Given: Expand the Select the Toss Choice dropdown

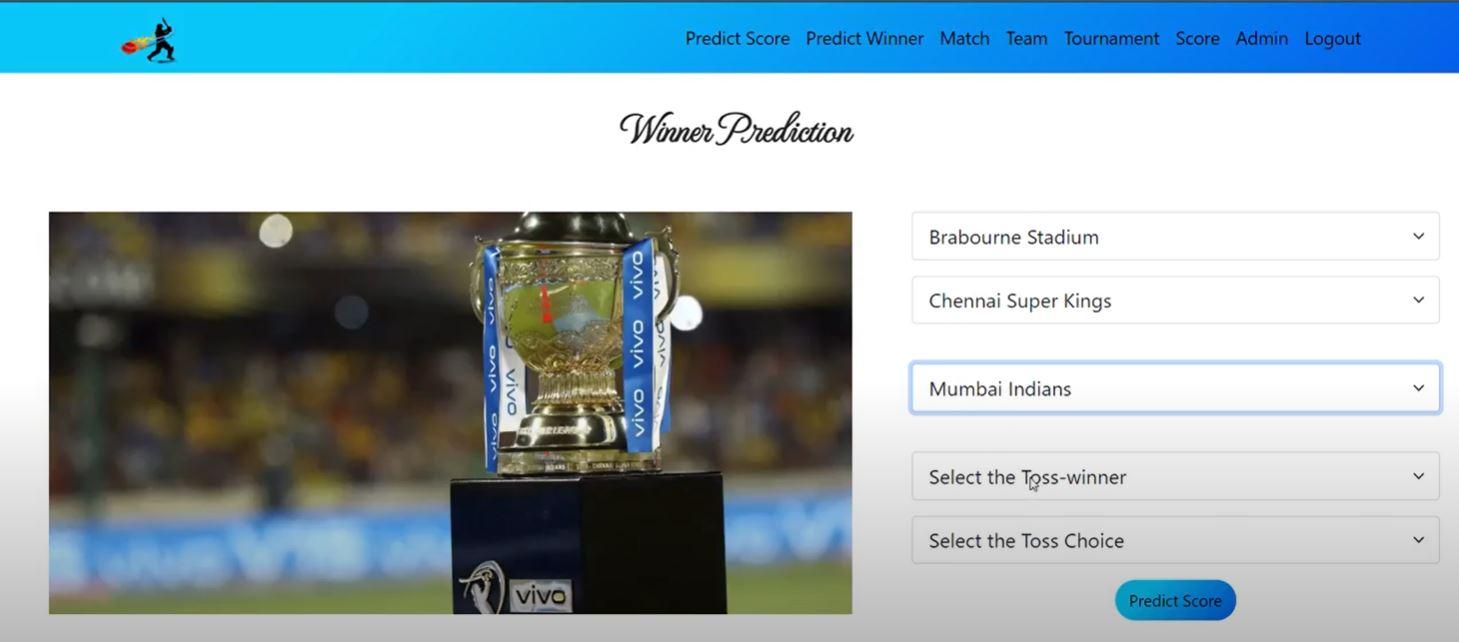Looking at the screenshot, I should [x=1175, y=540].
